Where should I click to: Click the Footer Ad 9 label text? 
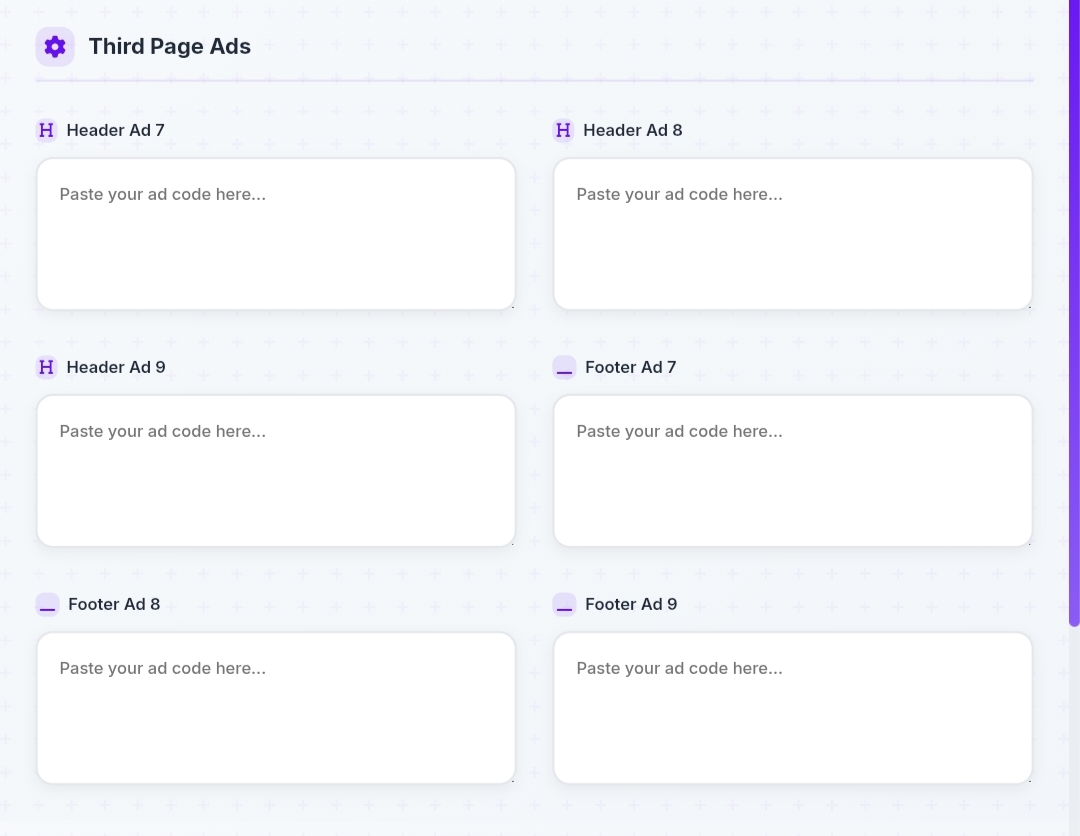pyautogui.click(x=630, y=605)
